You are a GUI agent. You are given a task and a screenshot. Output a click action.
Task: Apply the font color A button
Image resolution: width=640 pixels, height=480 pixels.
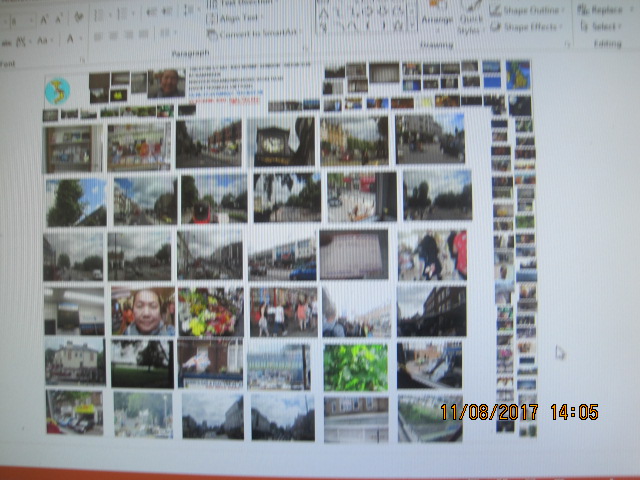[70, 39]
